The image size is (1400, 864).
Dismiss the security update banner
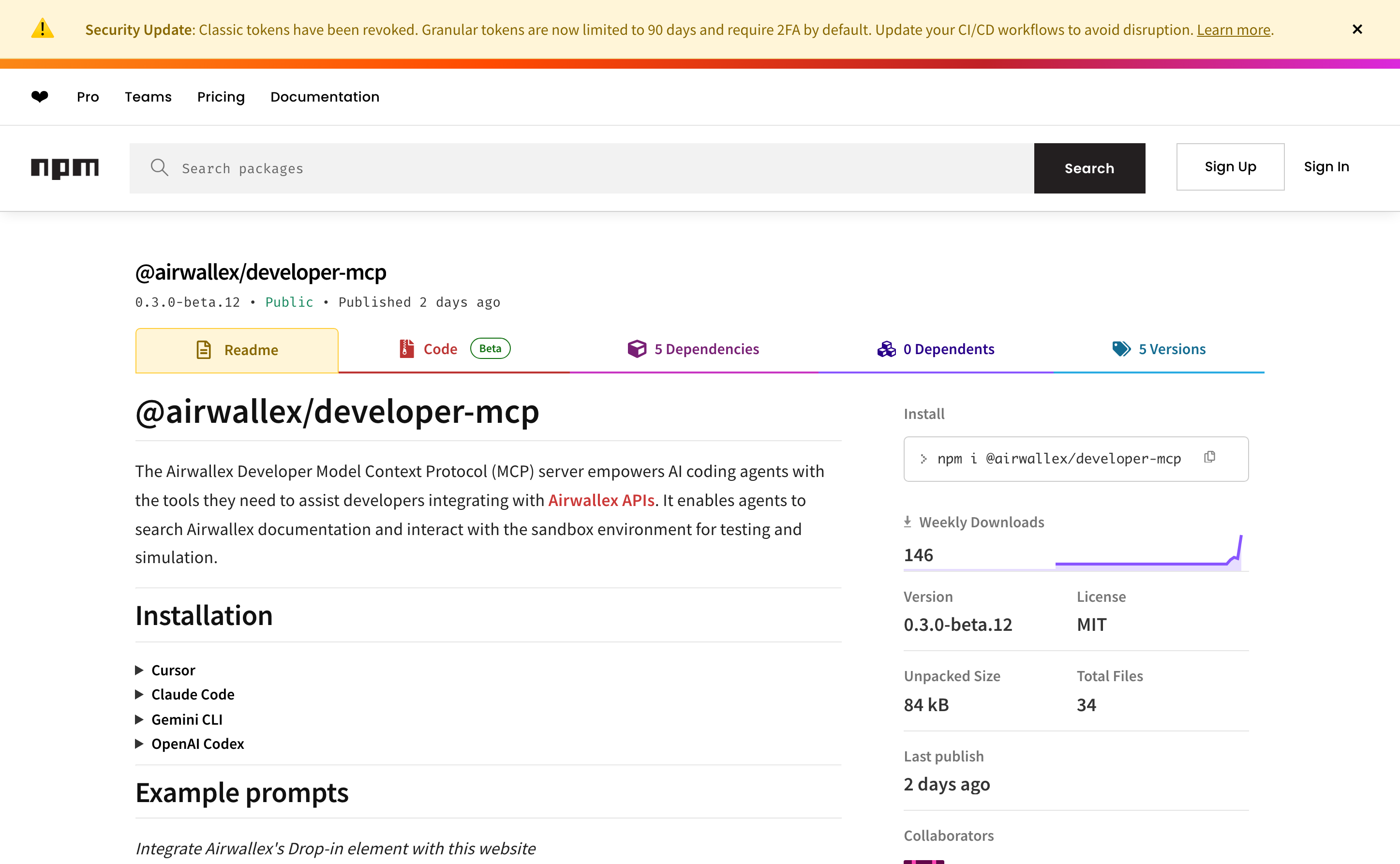1357,29
